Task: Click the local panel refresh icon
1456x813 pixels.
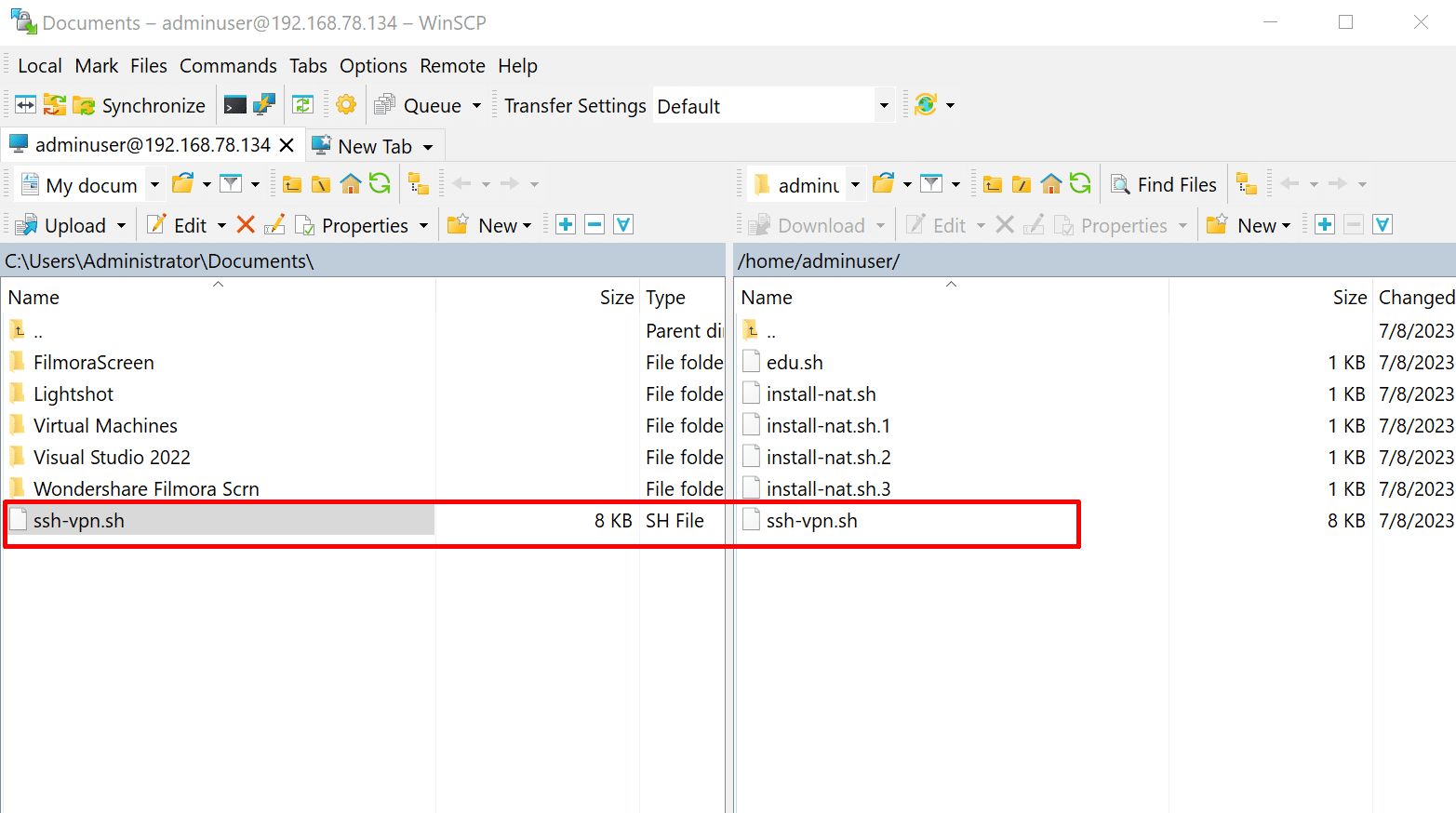Action: (x=380, y=184)
